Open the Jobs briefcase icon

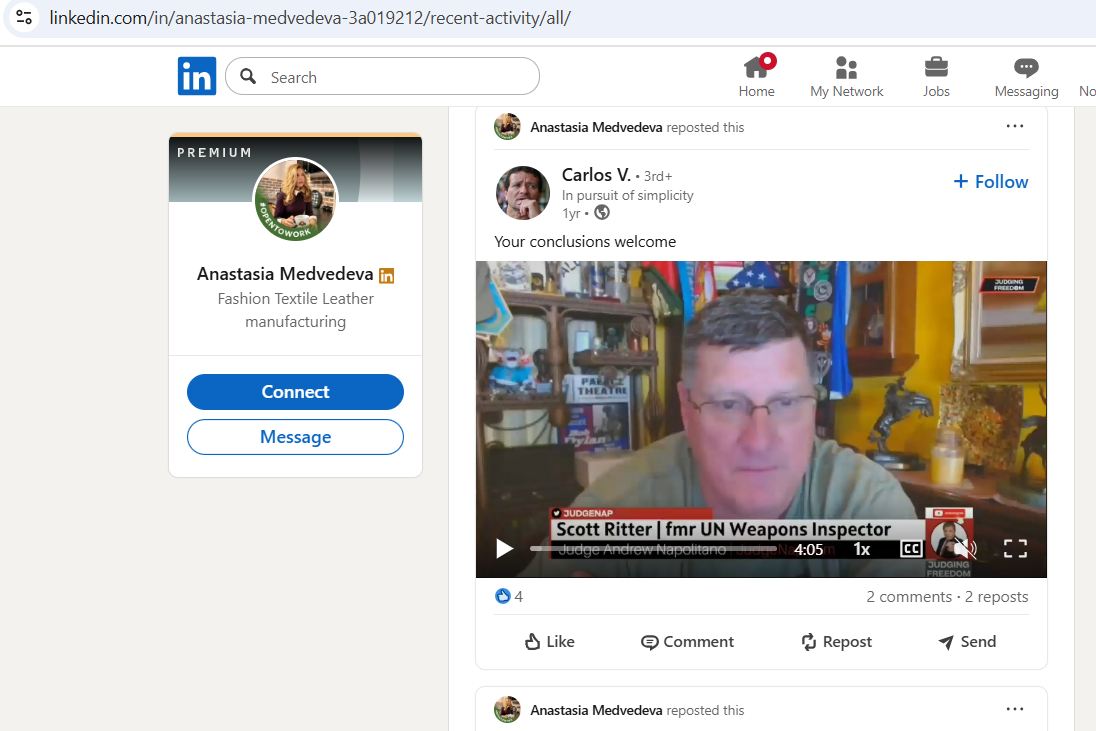click(x=936, y=67)
